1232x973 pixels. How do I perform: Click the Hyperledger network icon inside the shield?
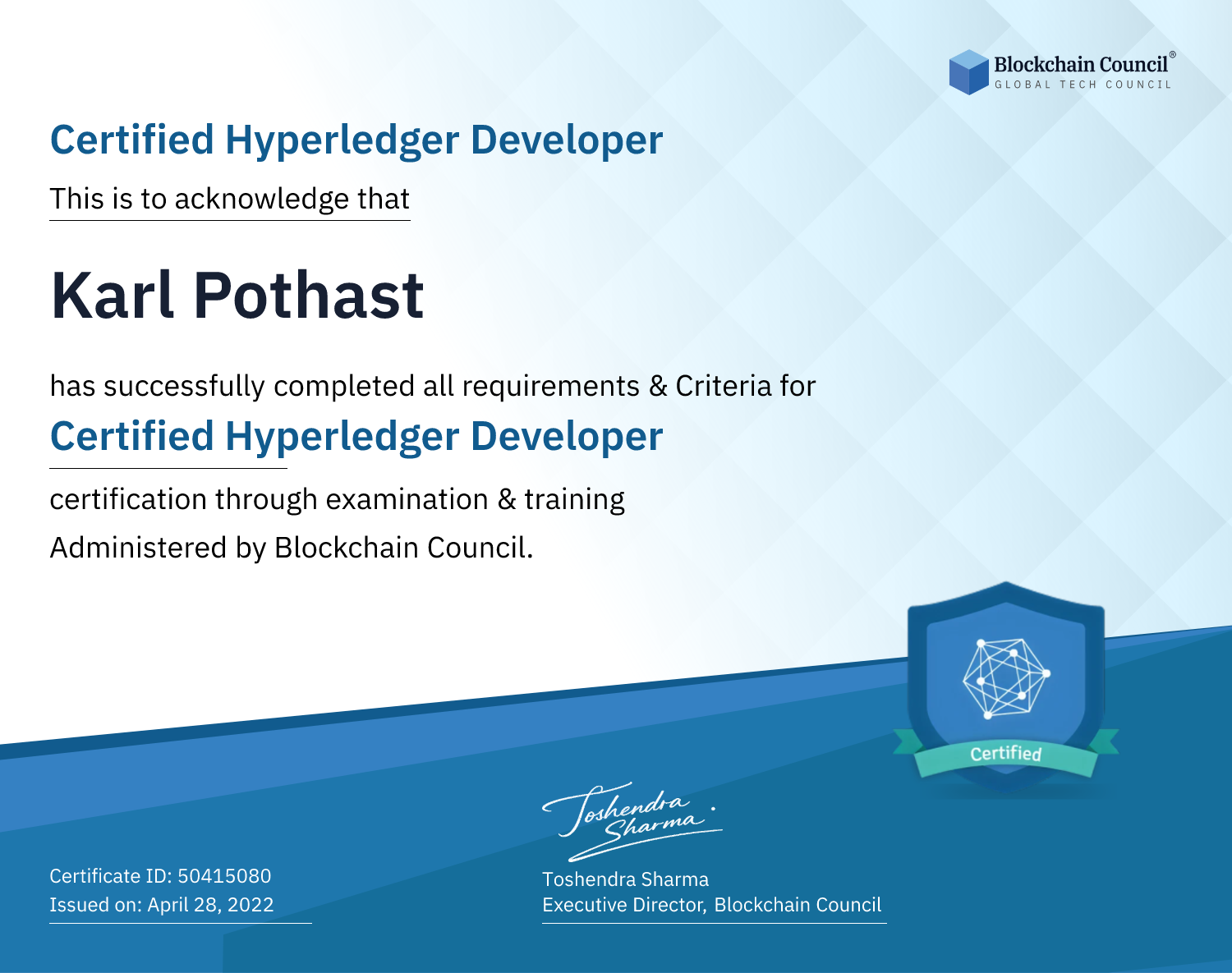(1006, 678)
